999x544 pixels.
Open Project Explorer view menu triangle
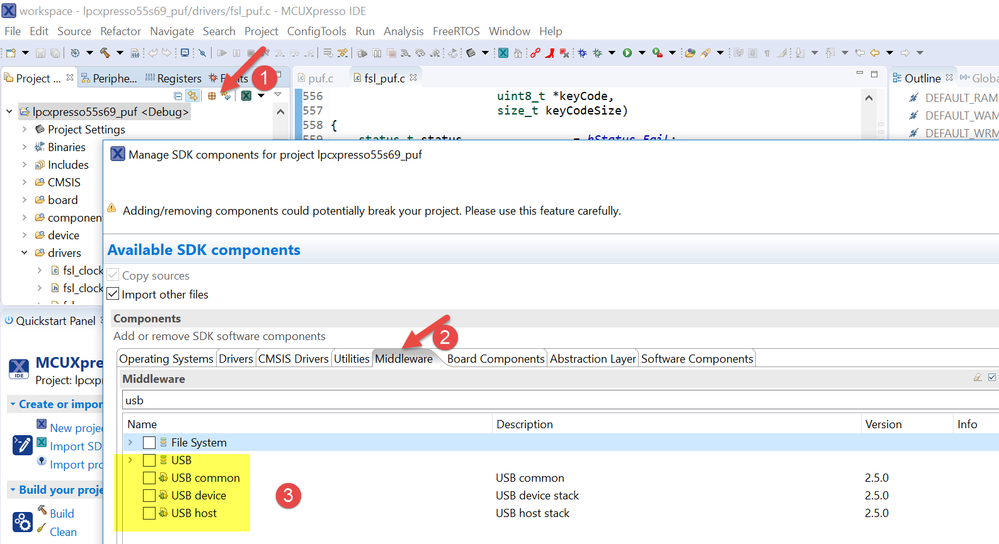pos(278,94)
